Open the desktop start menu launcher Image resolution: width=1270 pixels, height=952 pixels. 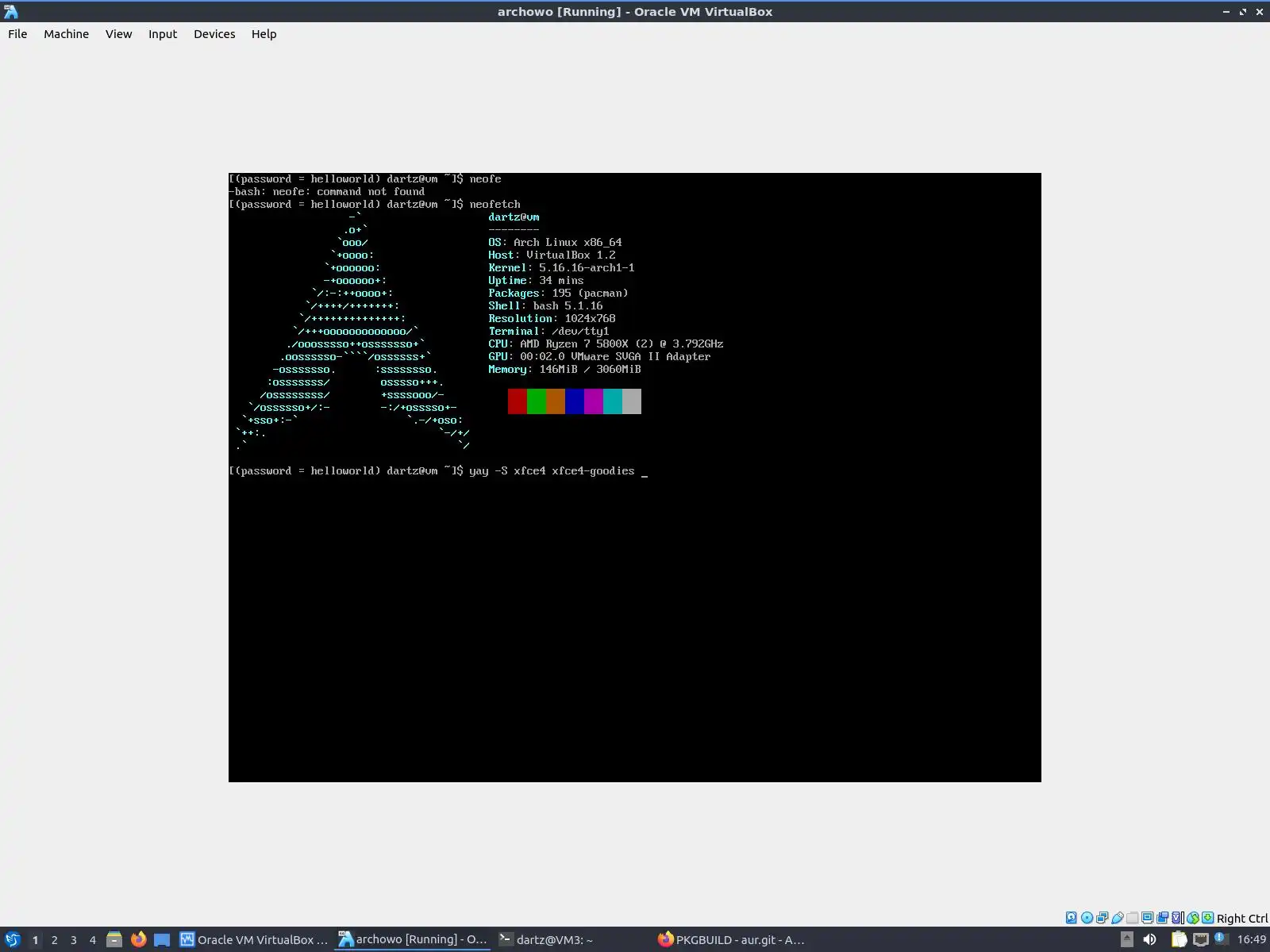(12, 939)
